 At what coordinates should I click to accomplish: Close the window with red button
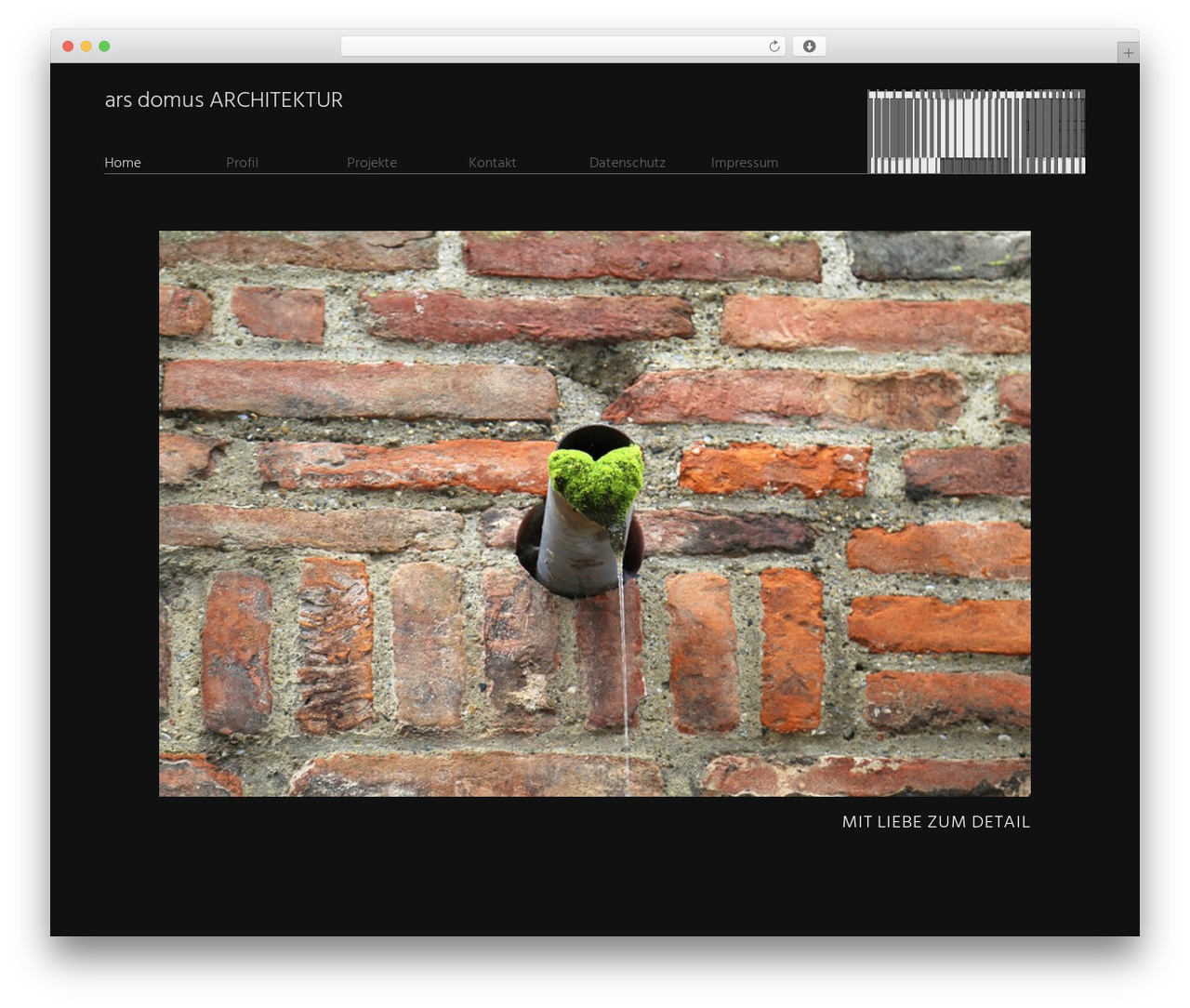pyautogui.click(x=68, y=46)
